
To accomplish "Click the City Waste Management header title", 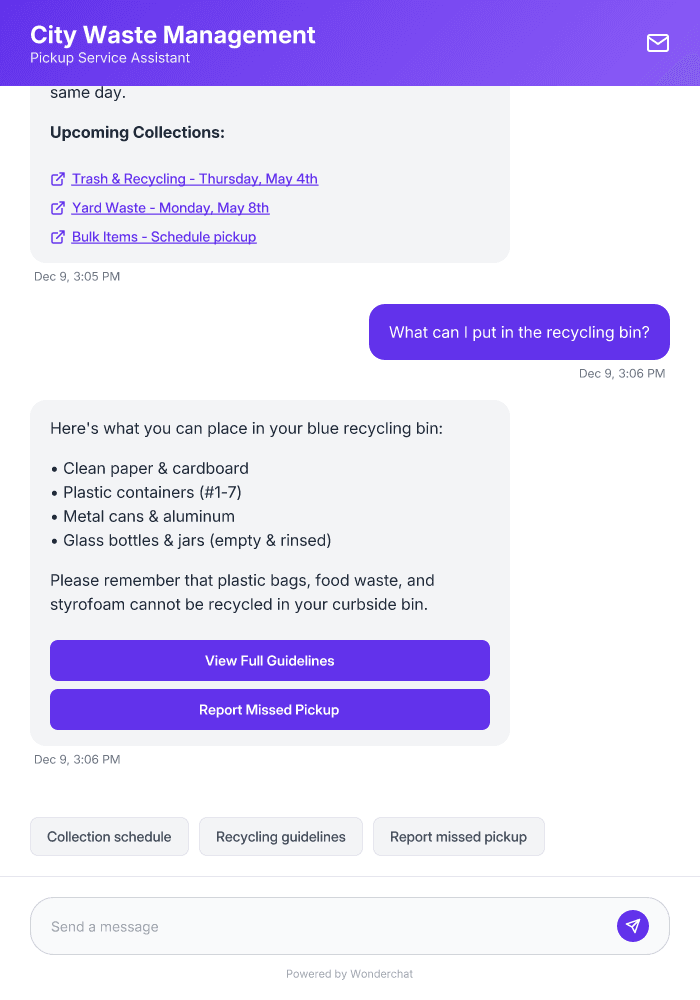I will (172, 34).
